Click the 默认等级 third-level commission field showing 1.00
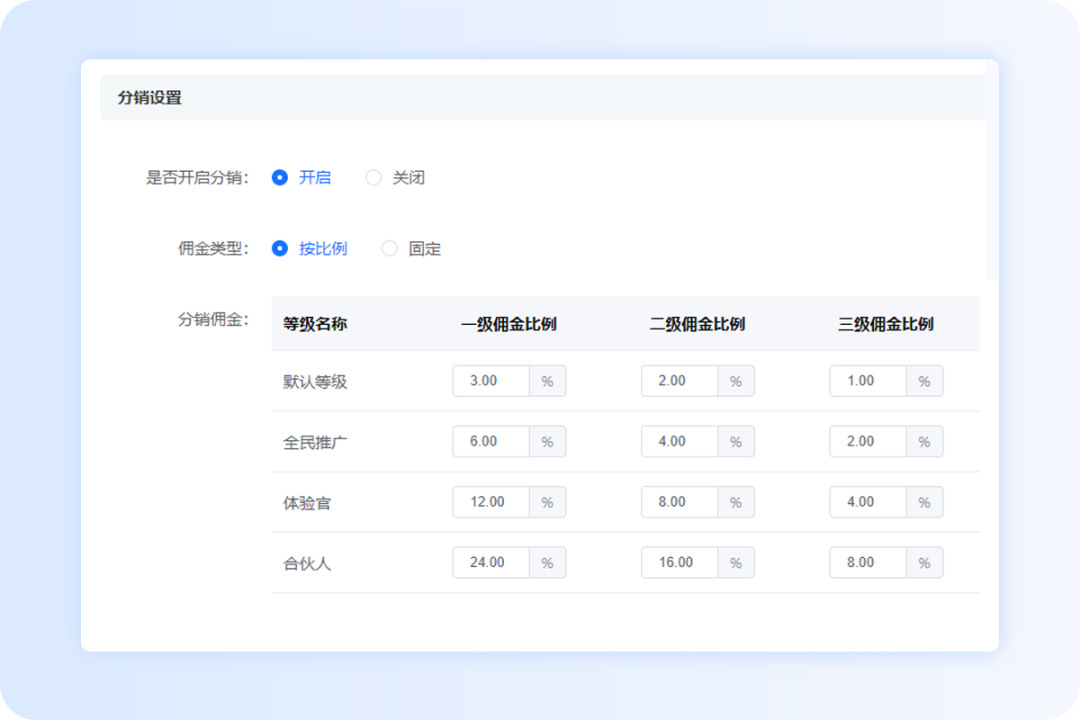 click(866, 381)
